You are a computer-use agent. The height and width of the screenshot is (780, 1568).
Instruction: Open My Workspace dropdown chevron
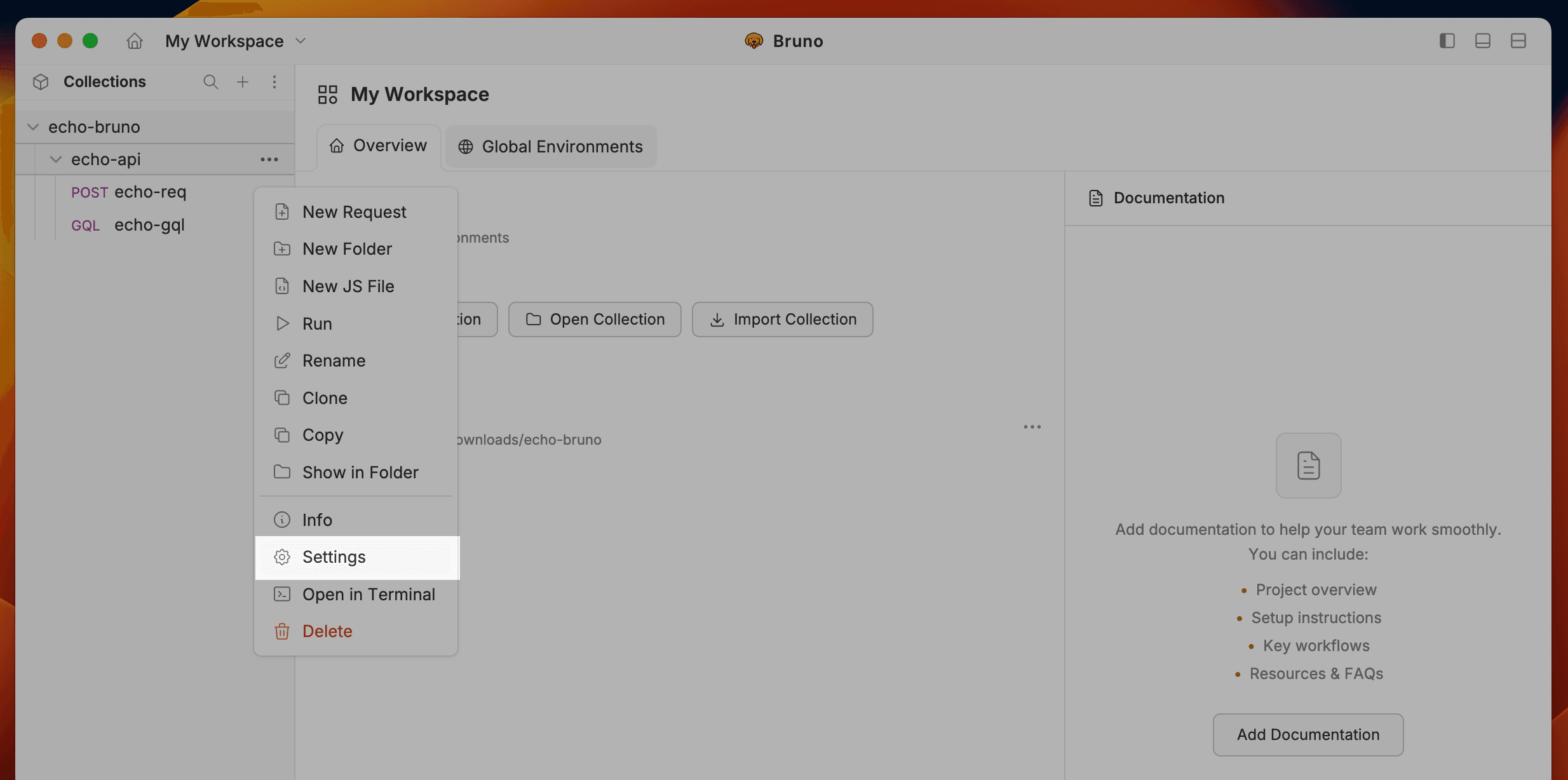pos(301,41)
